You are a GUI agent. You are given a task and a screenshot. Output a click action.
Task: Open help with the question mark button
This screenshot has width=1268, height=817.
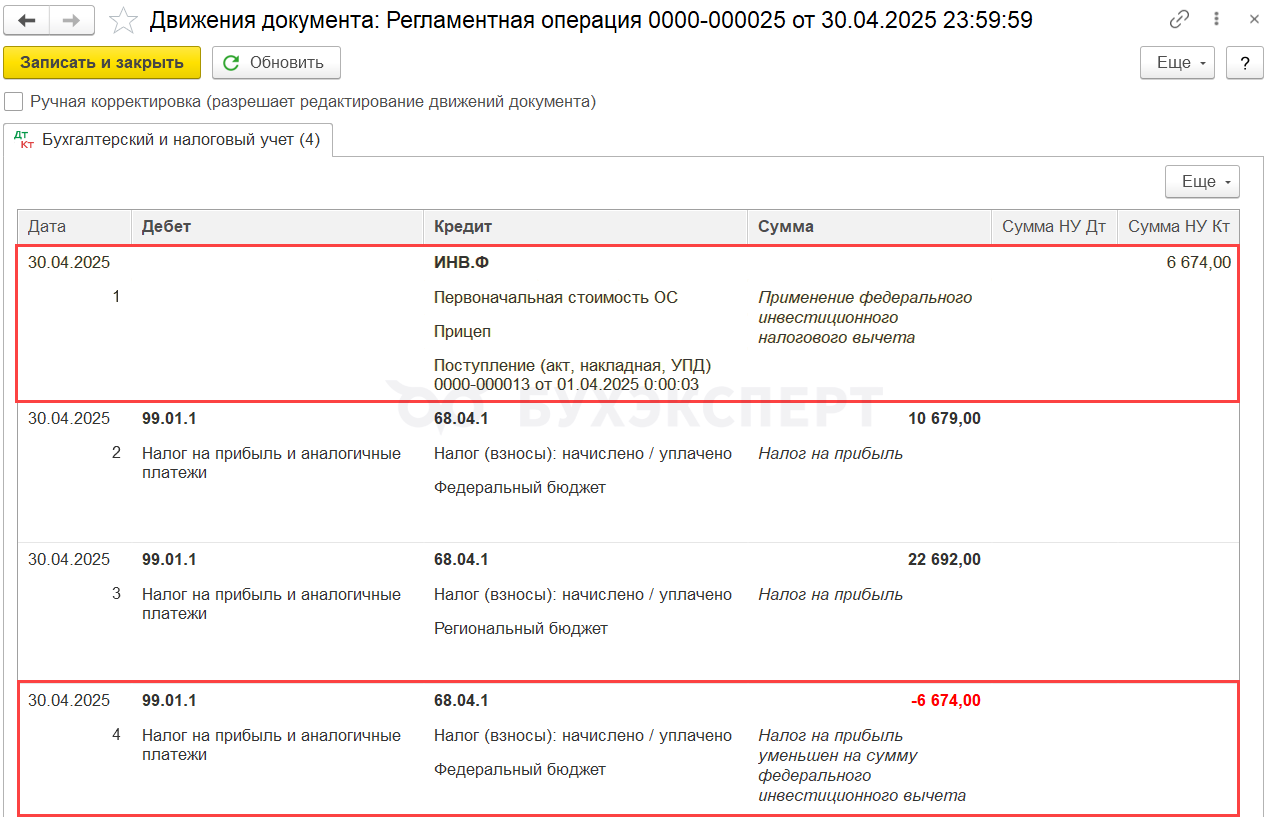(1244, 63)
